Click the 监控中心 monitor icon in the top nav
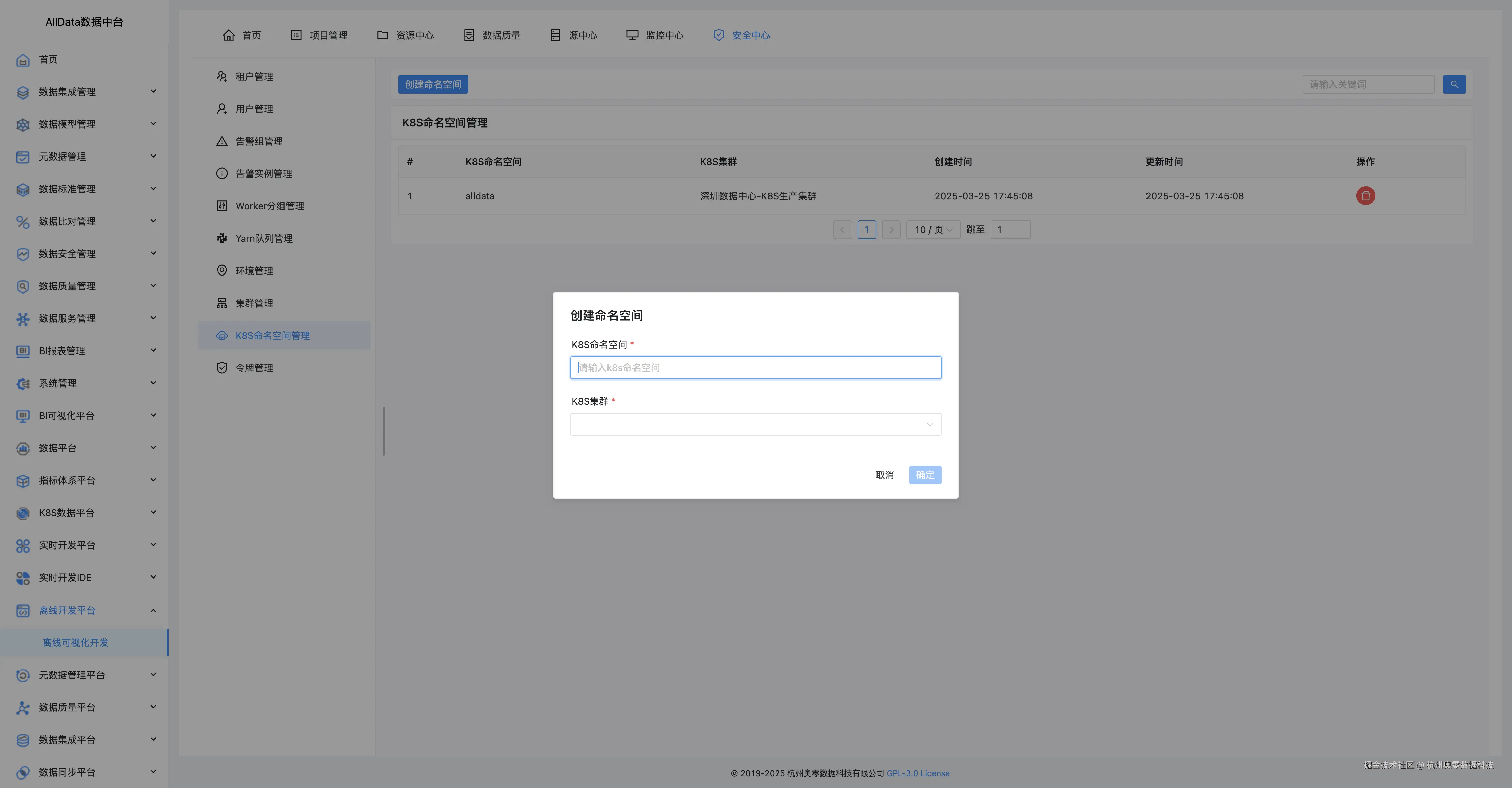 click(632, 35)
